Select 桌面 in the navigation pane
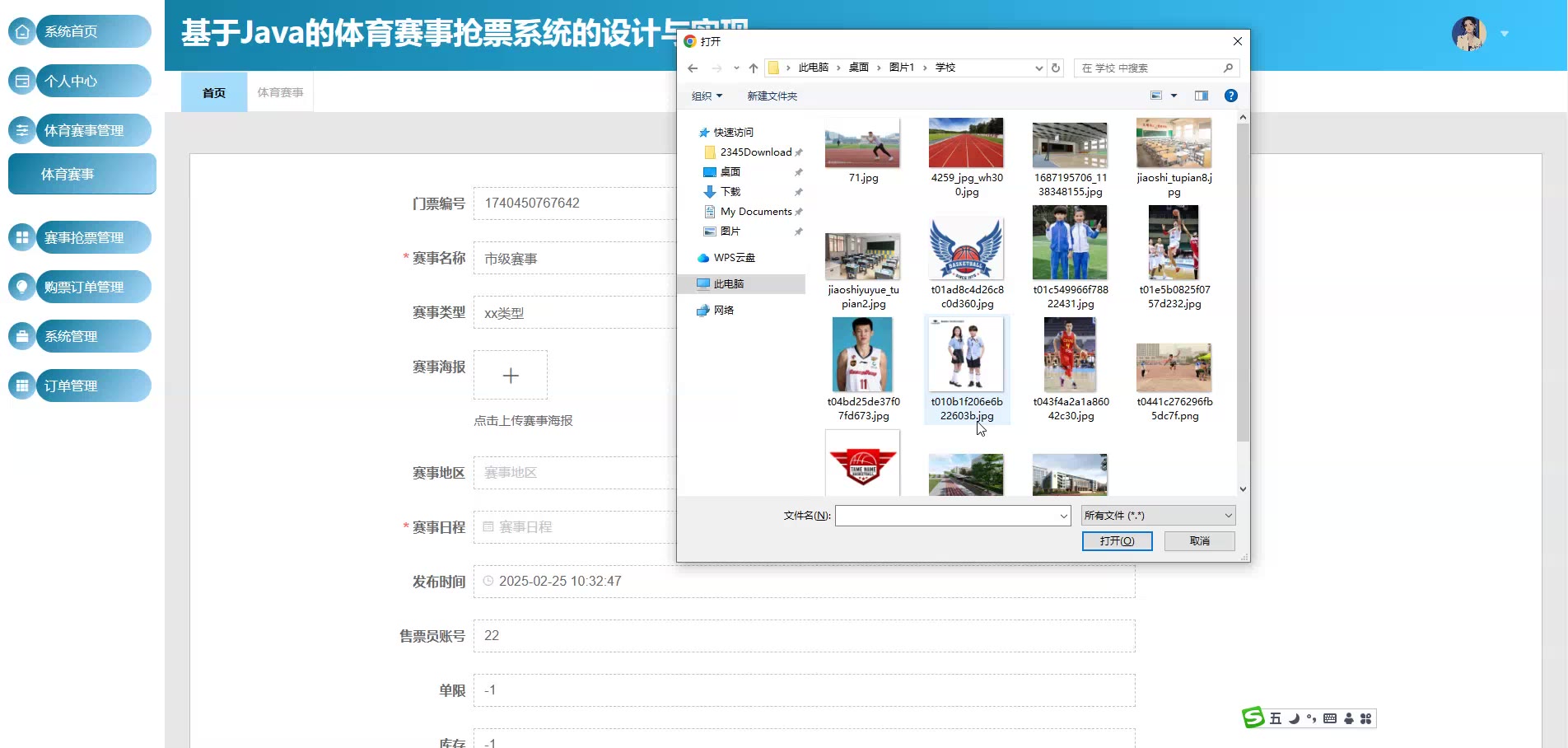Image resolution: width=1568 pixels, height=748 pixels. click(x=730, y=171)
